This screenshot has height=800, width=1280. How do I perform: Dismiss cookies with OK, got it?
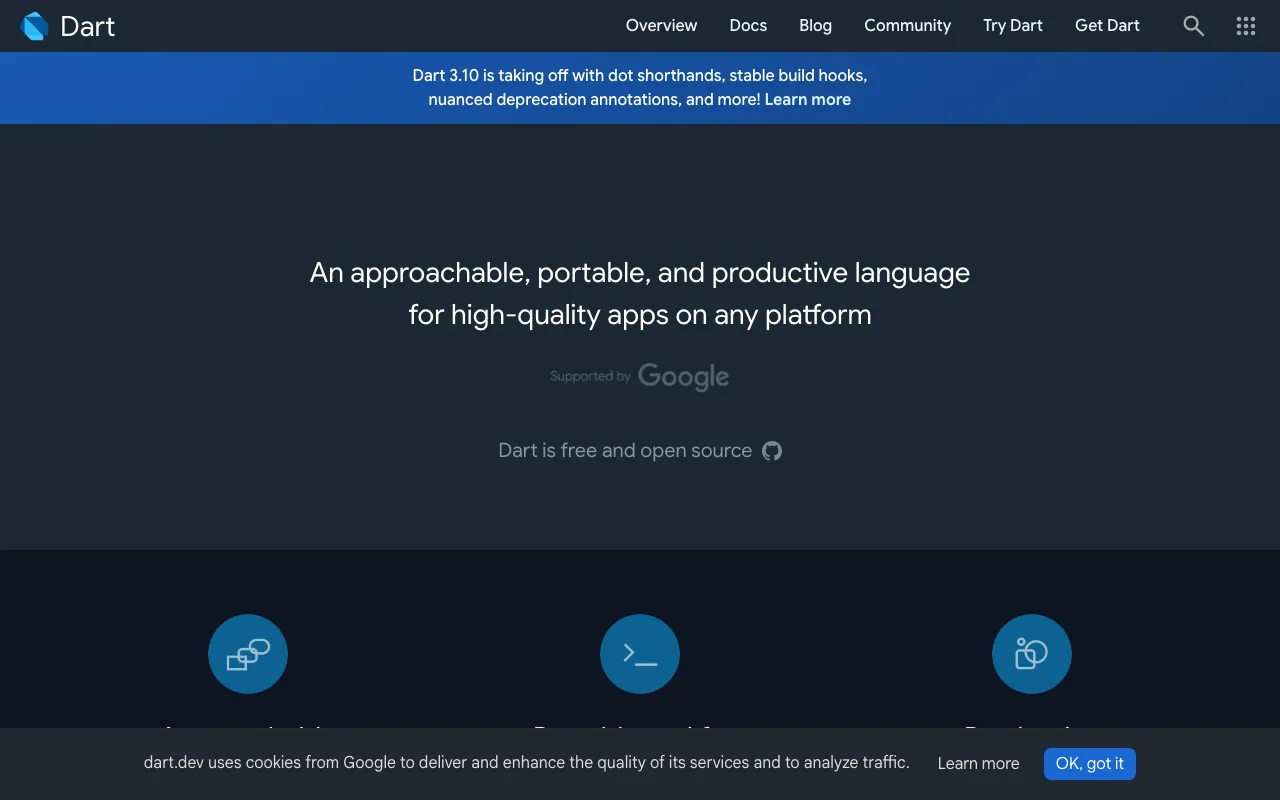click(1089, 763)
